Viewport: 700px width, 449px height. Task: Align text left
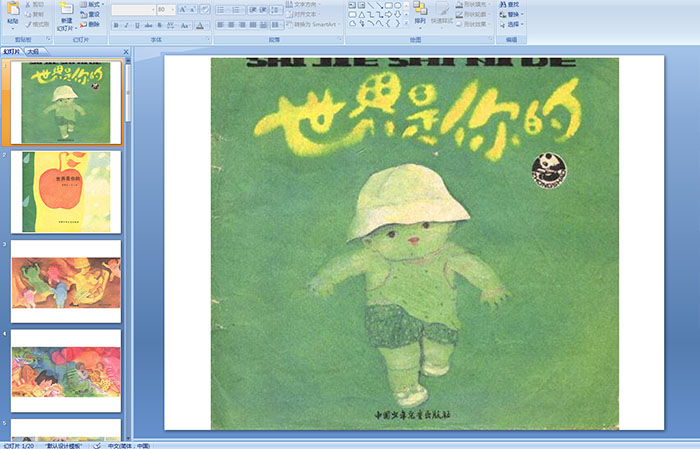(x=221, y=25)
